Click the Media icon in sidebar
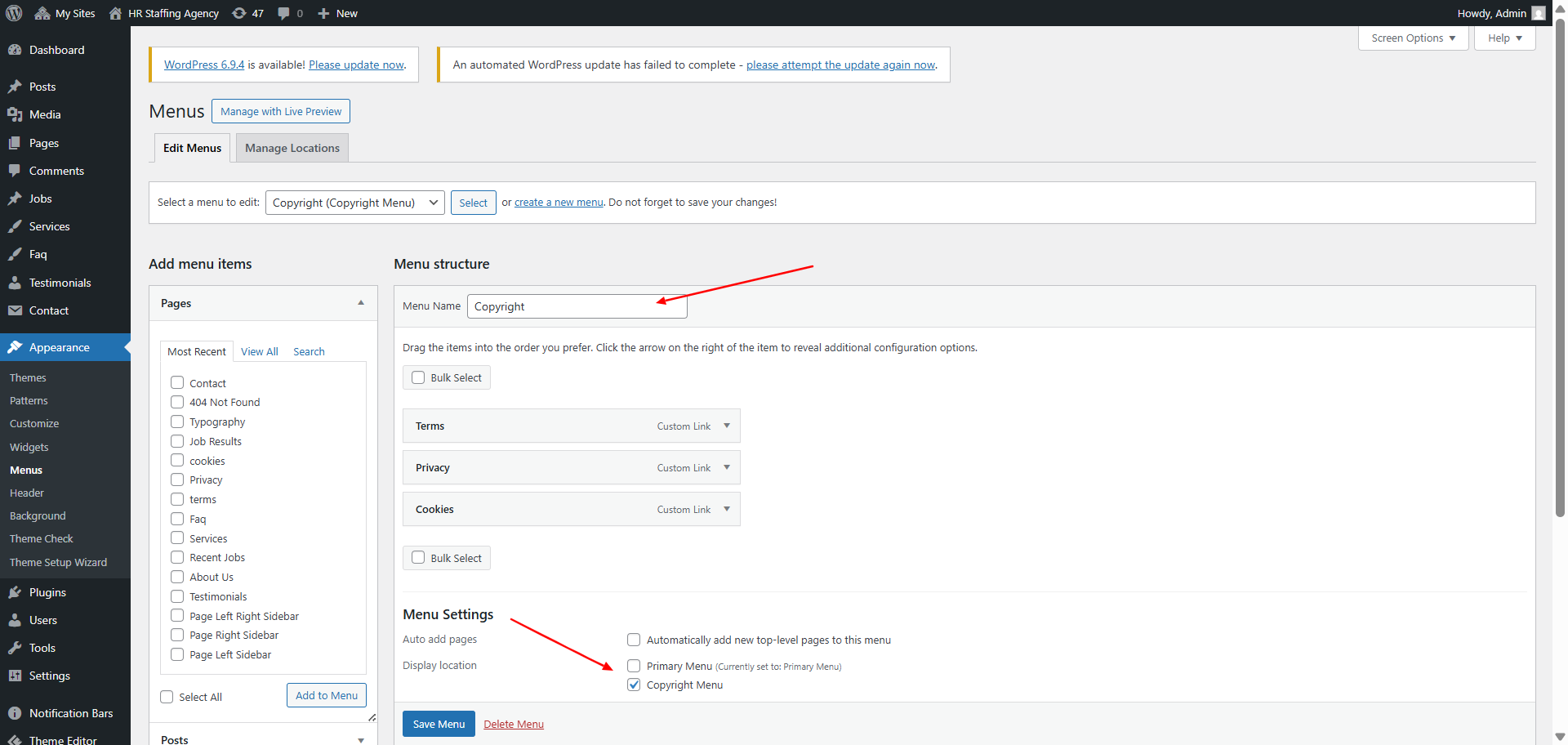This screenshot has width=1568, height=745. 15,114
